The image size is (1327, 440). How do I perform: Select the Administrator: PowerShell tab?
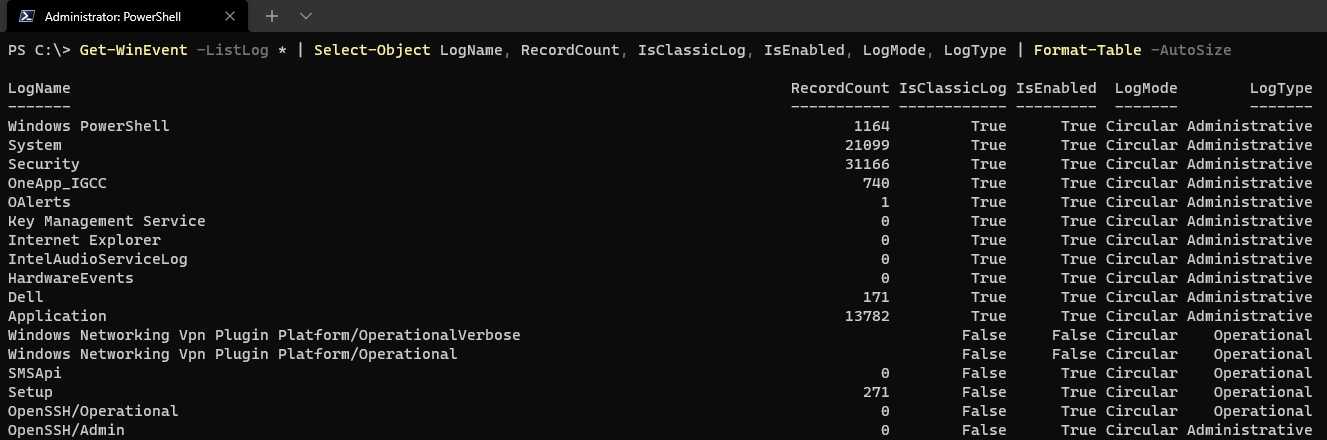pyautogui.click(x=127, y=16)
